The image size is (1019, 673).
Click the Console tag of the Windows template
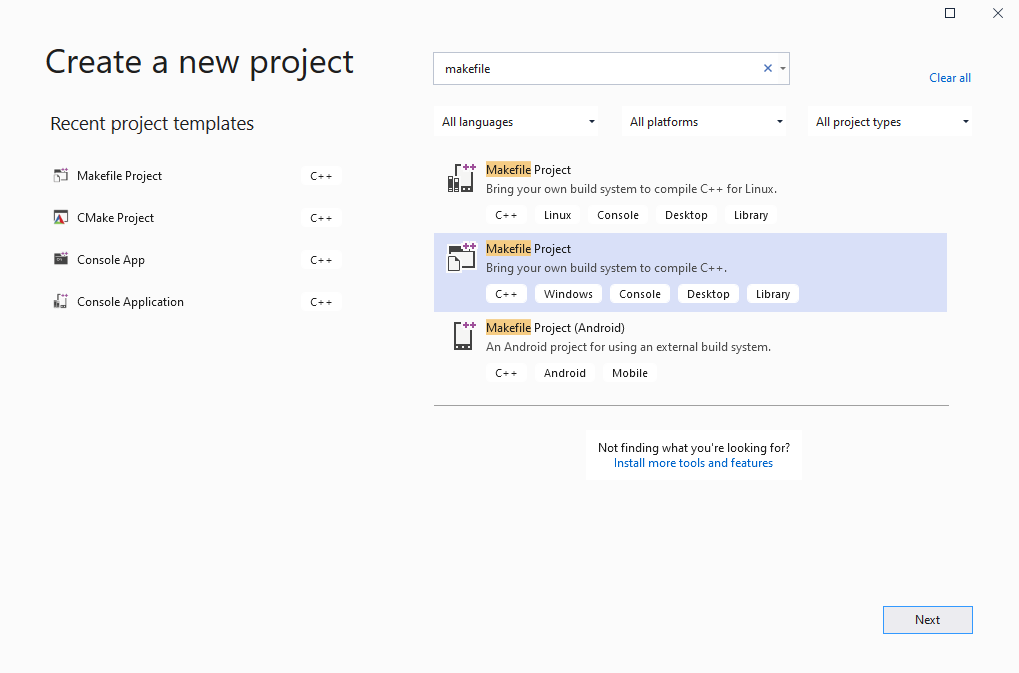point(639,294)
